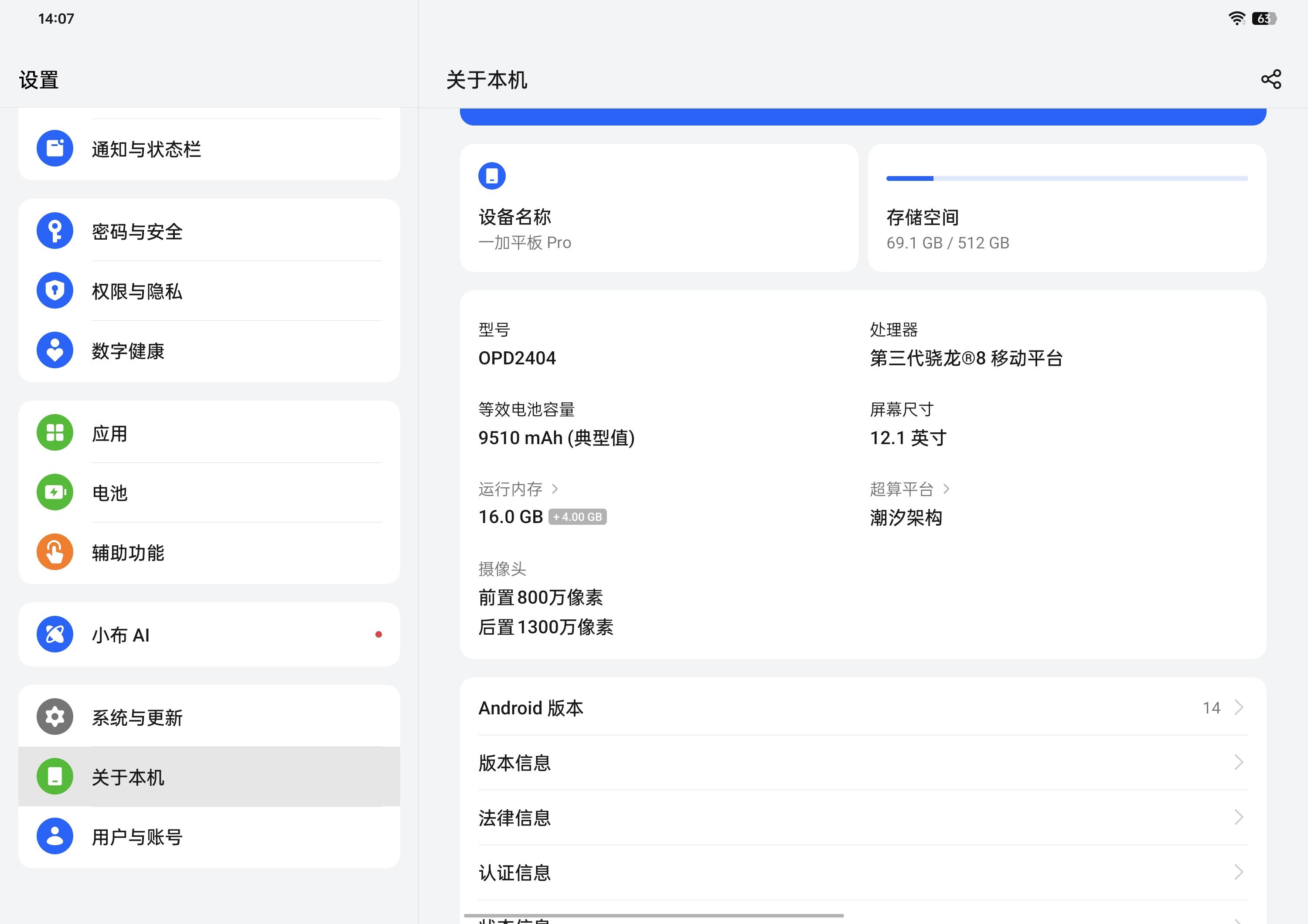Screen dimensions: 1308x924
Task: Tap the 系统与更新 gear icon
Action: (x=54, y=717)
